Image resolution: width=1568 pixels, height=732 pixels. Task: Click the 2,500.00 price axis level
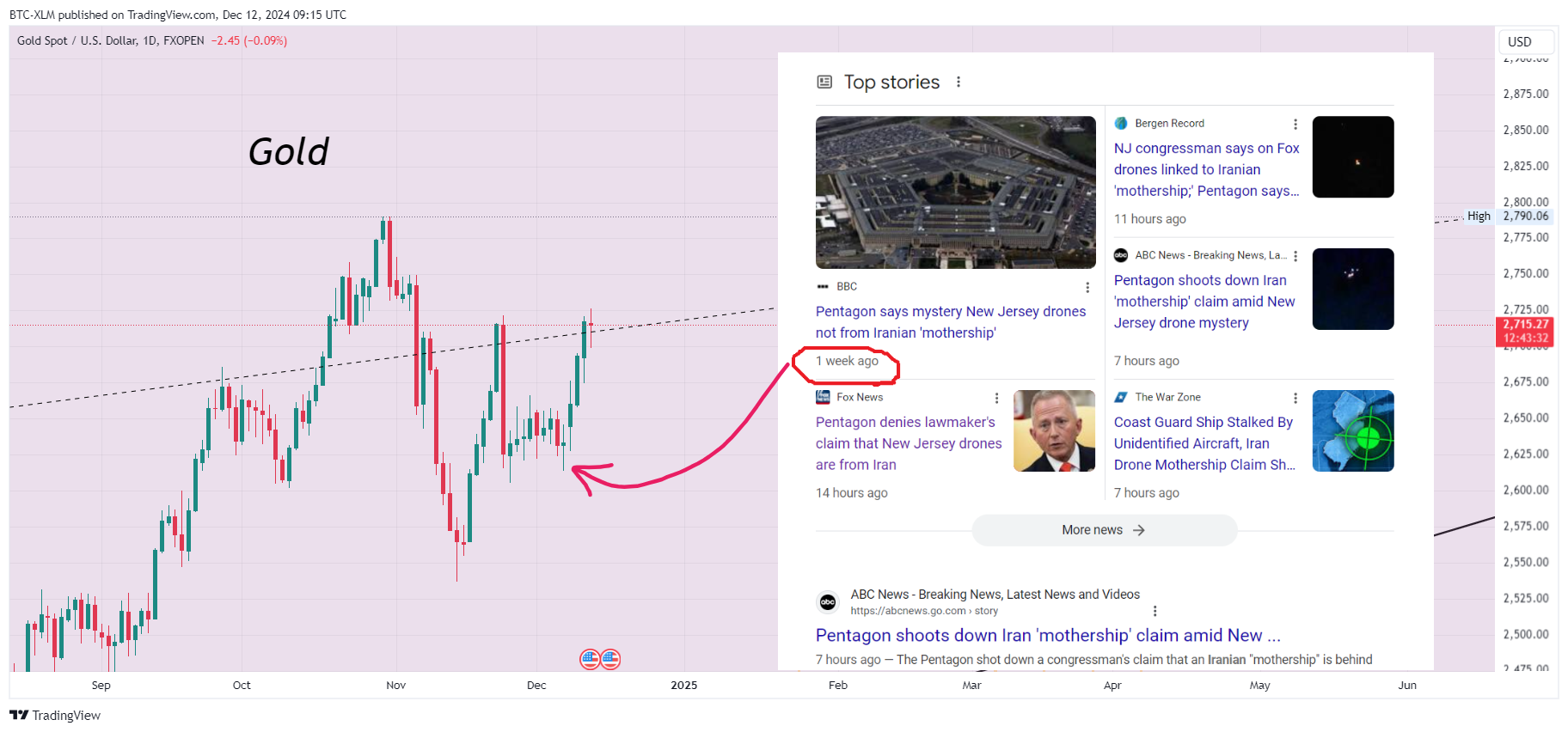point(1526,634)
